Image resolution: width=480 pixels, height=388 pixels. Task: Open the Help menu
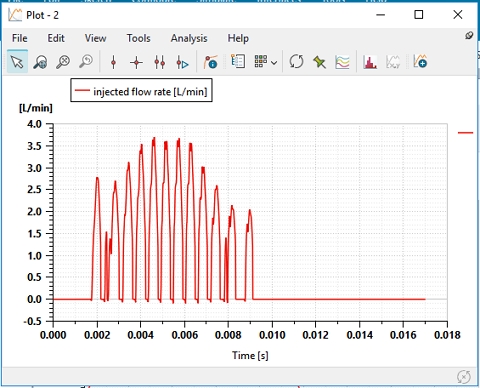[x=238, y=38]
